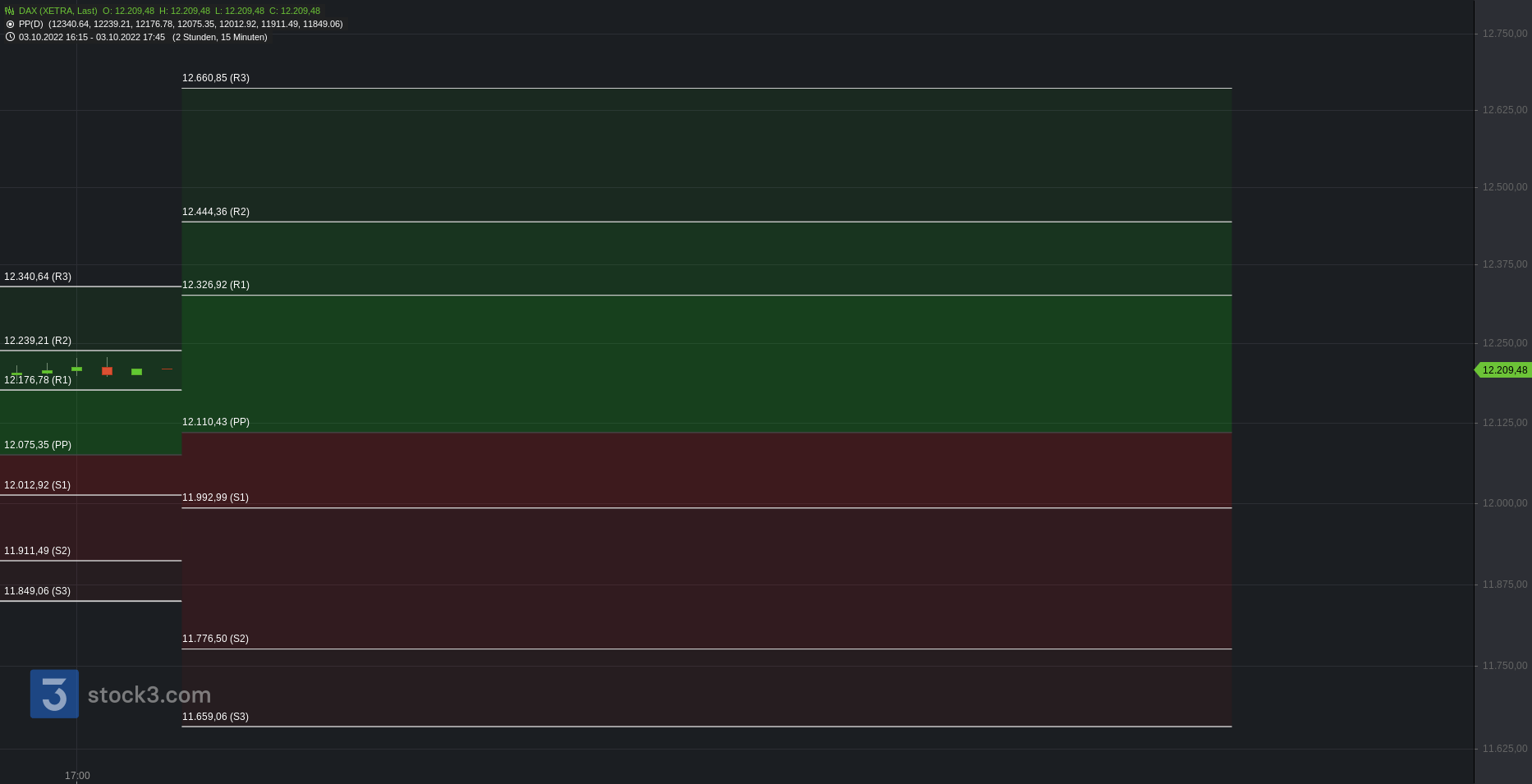1532x784 pixels.
Task: Click the 17:00 time axis marker
Action: tap(77, 776)
